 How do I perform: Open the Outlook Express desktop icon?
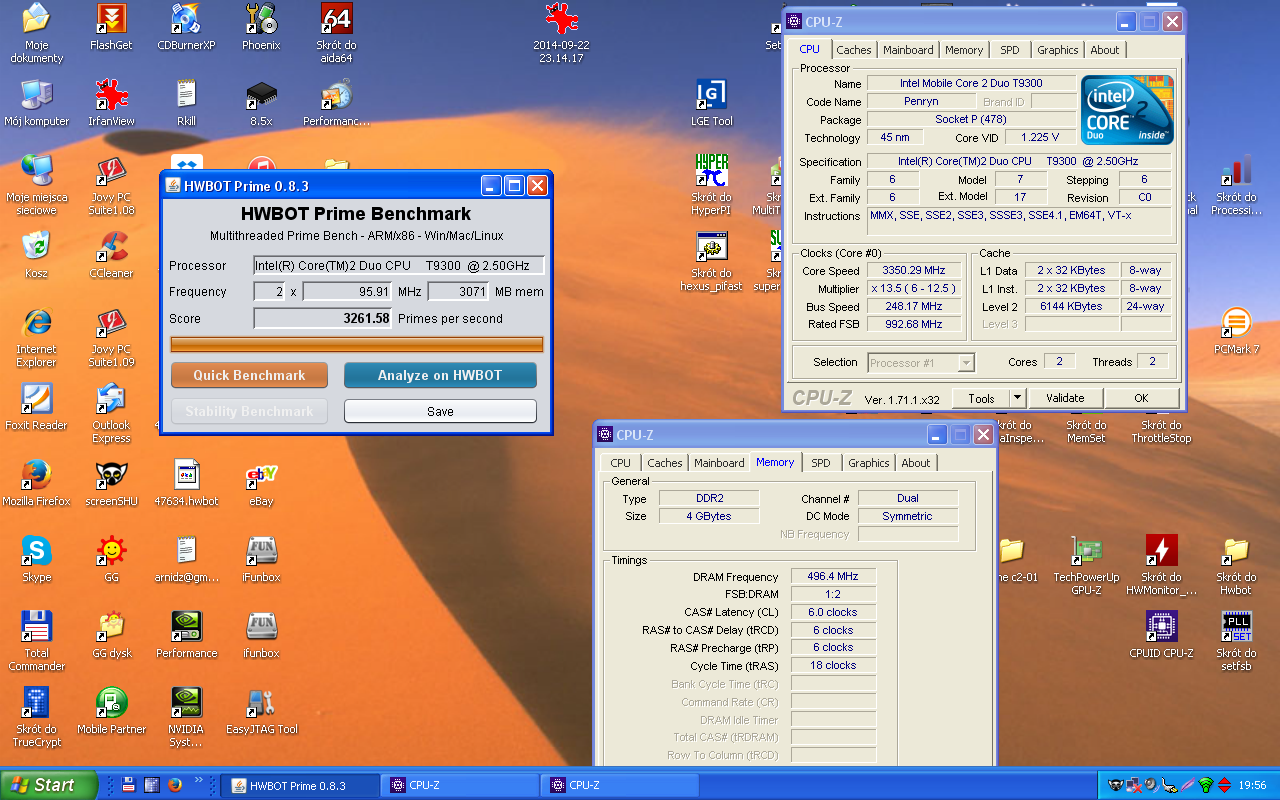tap(111, 398)
